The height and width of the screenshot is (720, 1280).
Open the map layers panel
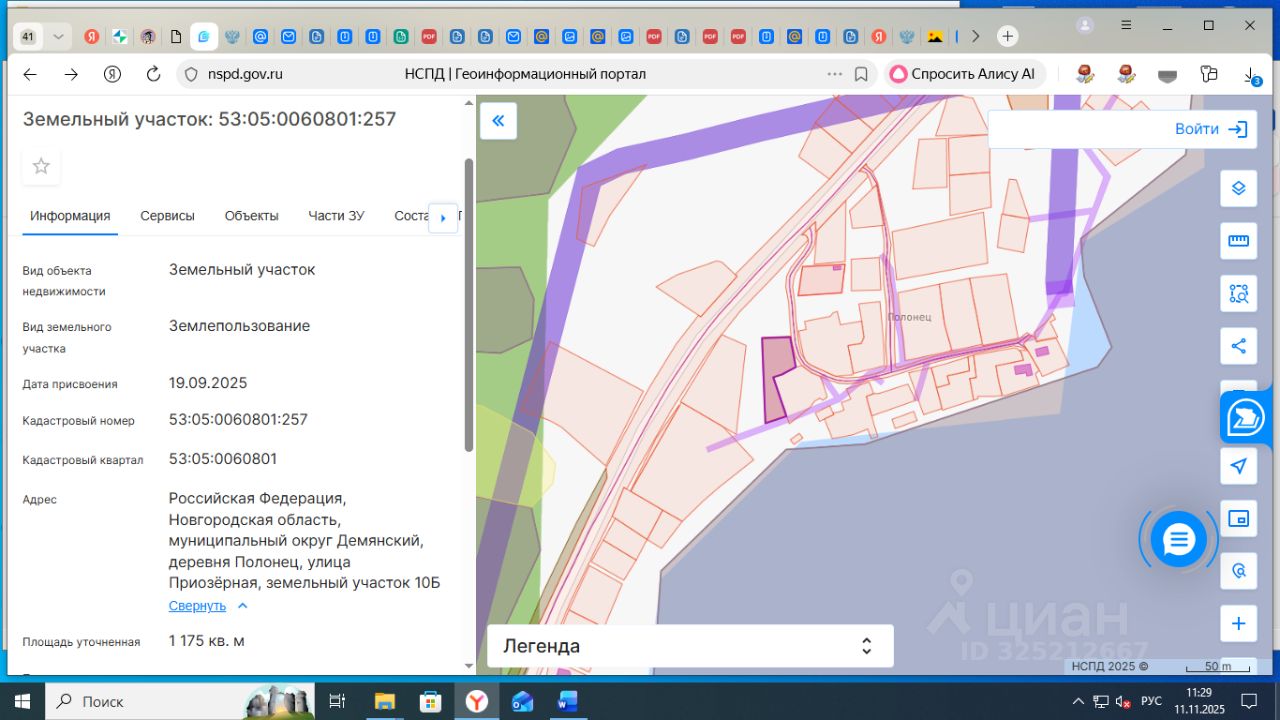coord(1238,188)
